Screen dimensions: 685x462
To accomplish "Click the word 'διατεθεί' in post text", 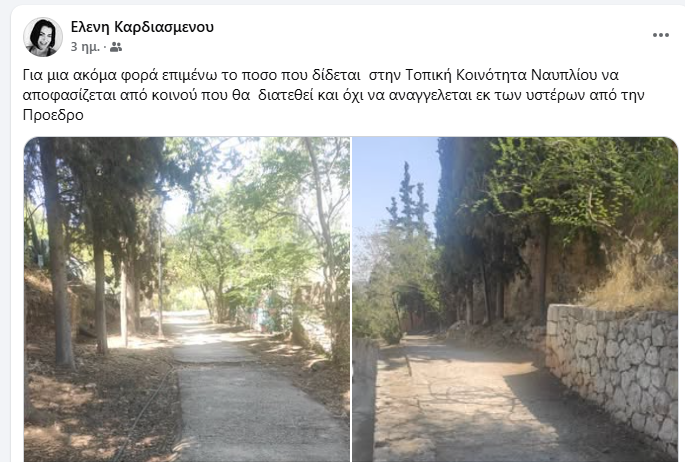I will pyautogui.click(x=286, y=95).
